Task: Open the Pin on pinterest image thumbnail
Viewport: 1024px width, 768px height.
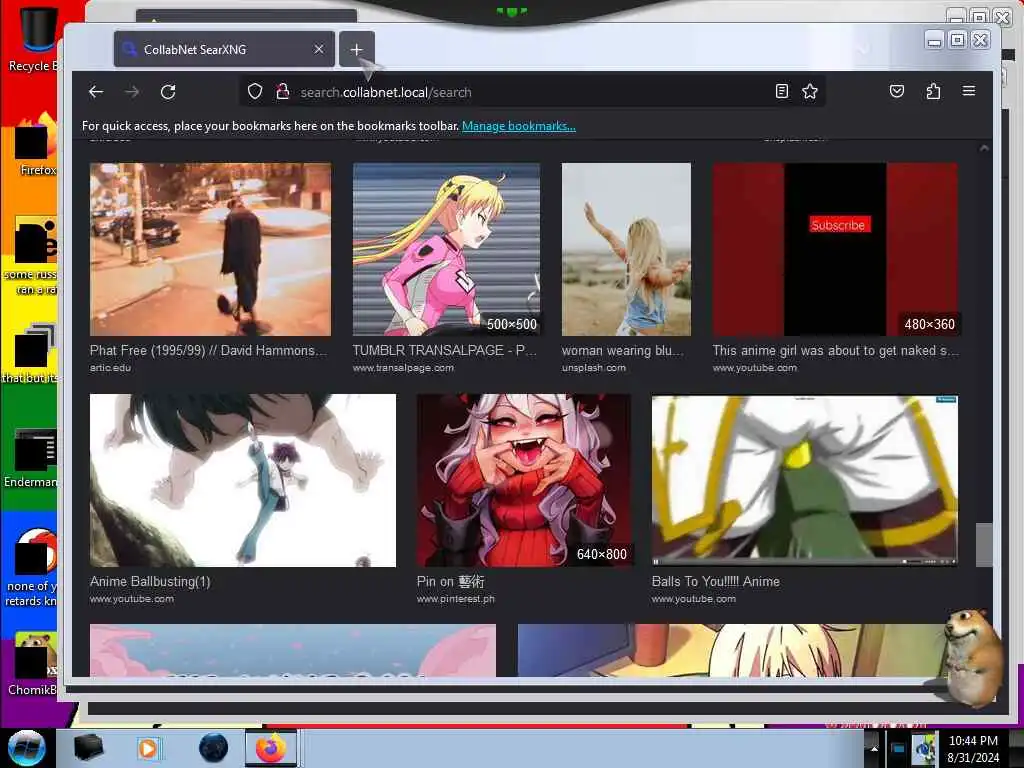Action: (524, 481)
